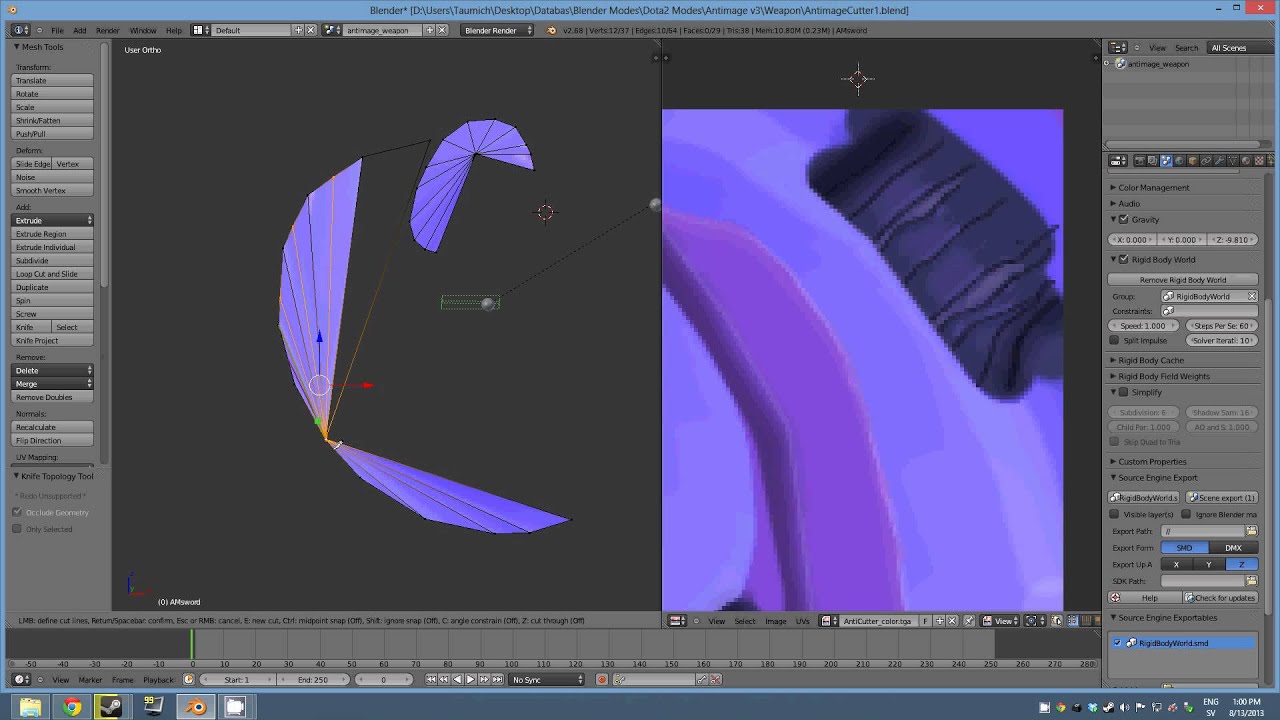Open the Scene properties tab icon
The height and width of the screenshot is (720, 1280).
click(x=1166, y=160)
